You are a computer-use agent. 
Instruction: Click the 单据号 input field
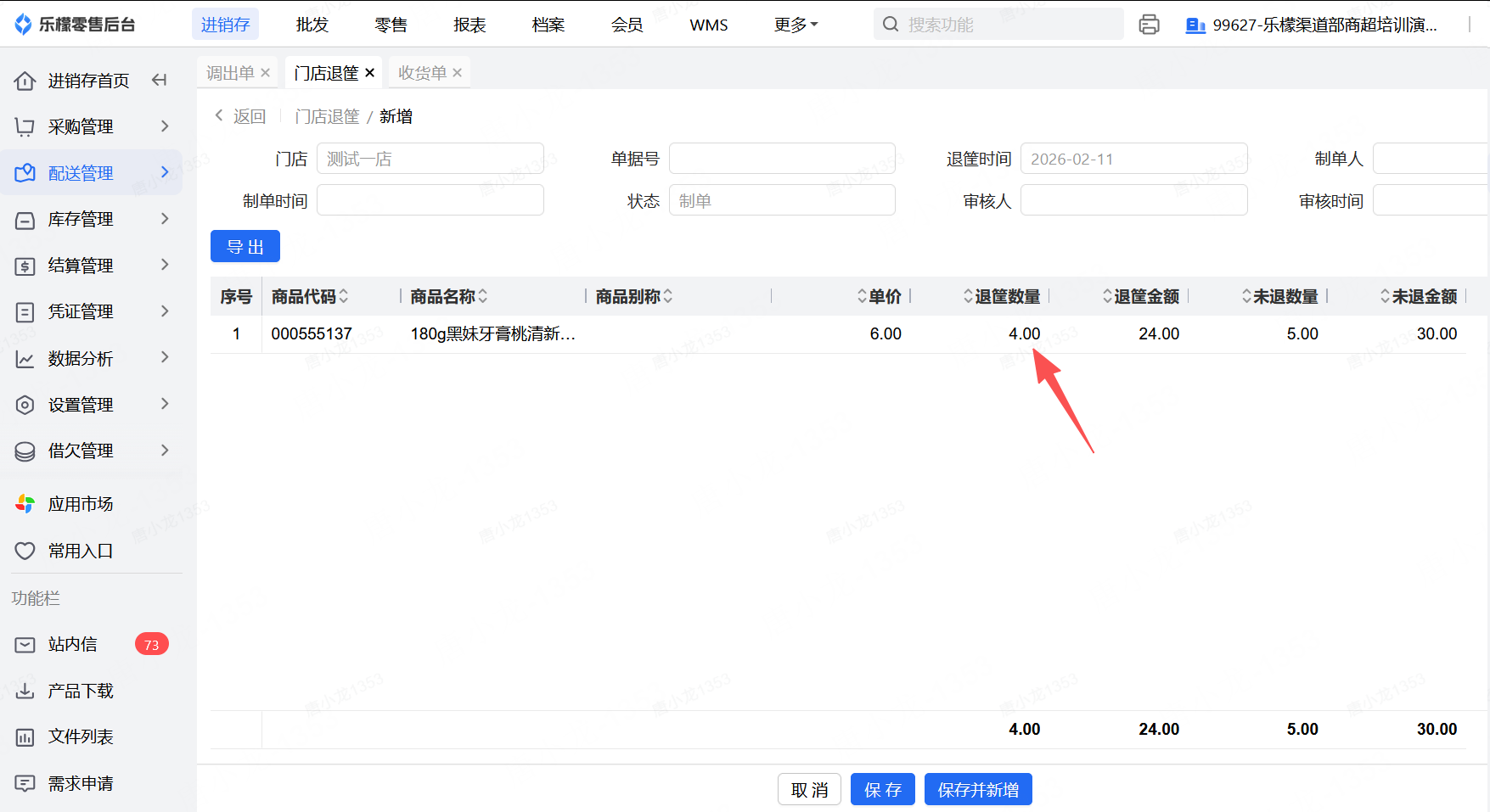pos(782,159)
